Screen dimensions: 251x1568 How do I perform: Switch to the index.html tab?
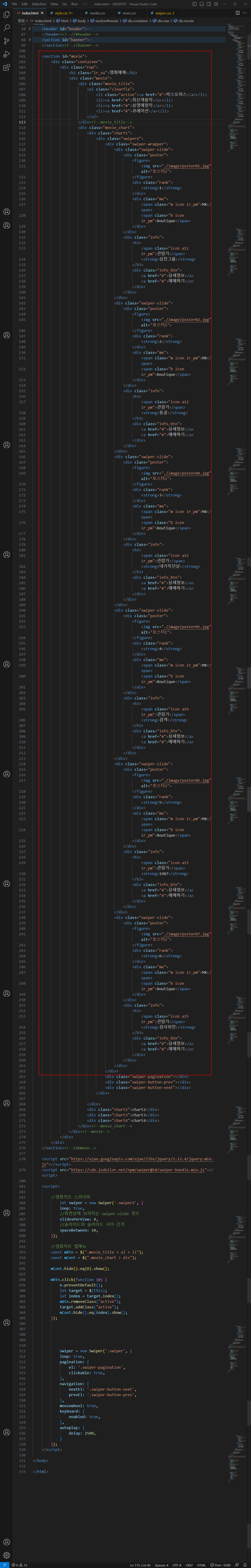point(30,13)
